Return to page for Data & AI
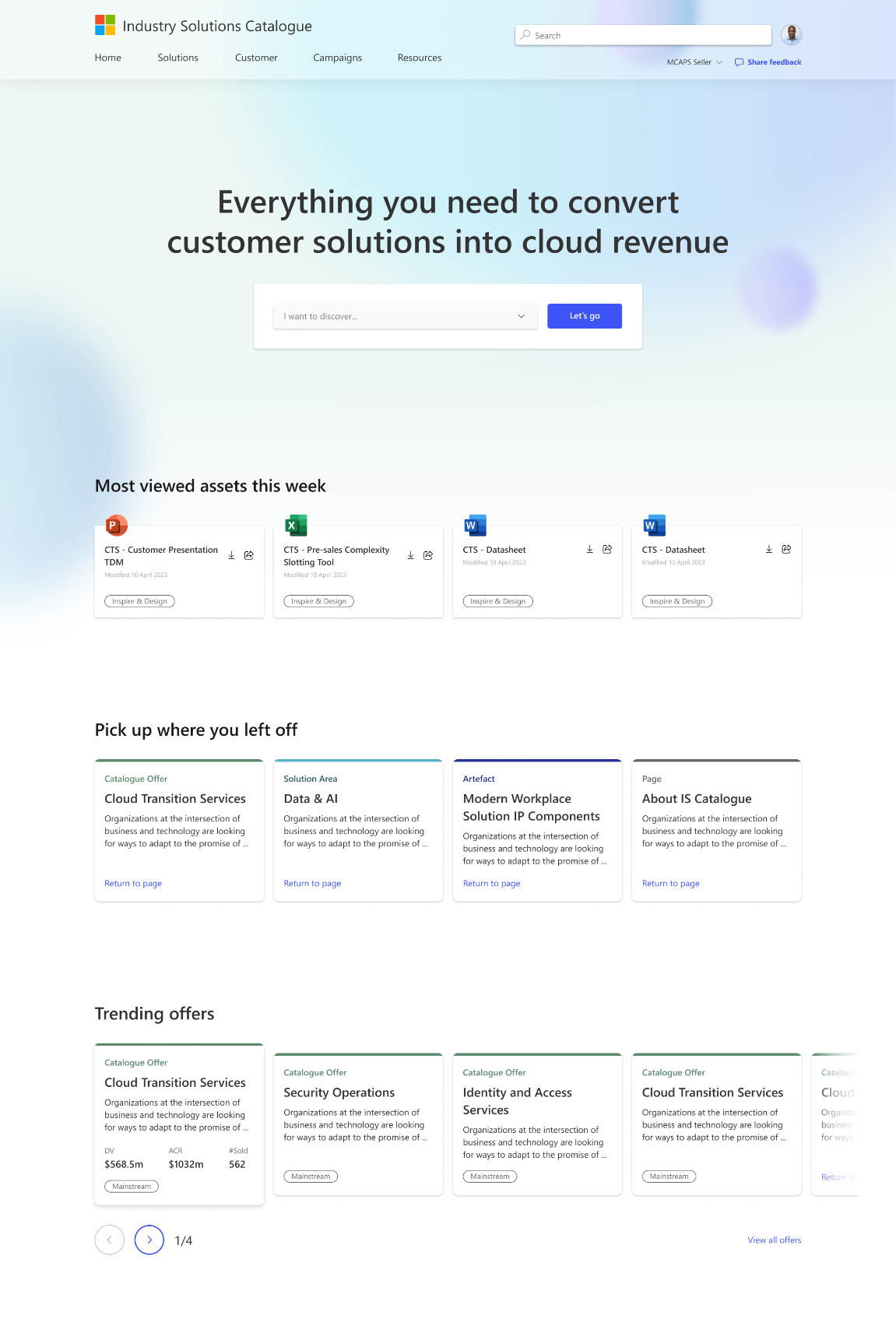The width and height of the screenshot is (896, 1326). pyautogui.click(x=312, y=883)
